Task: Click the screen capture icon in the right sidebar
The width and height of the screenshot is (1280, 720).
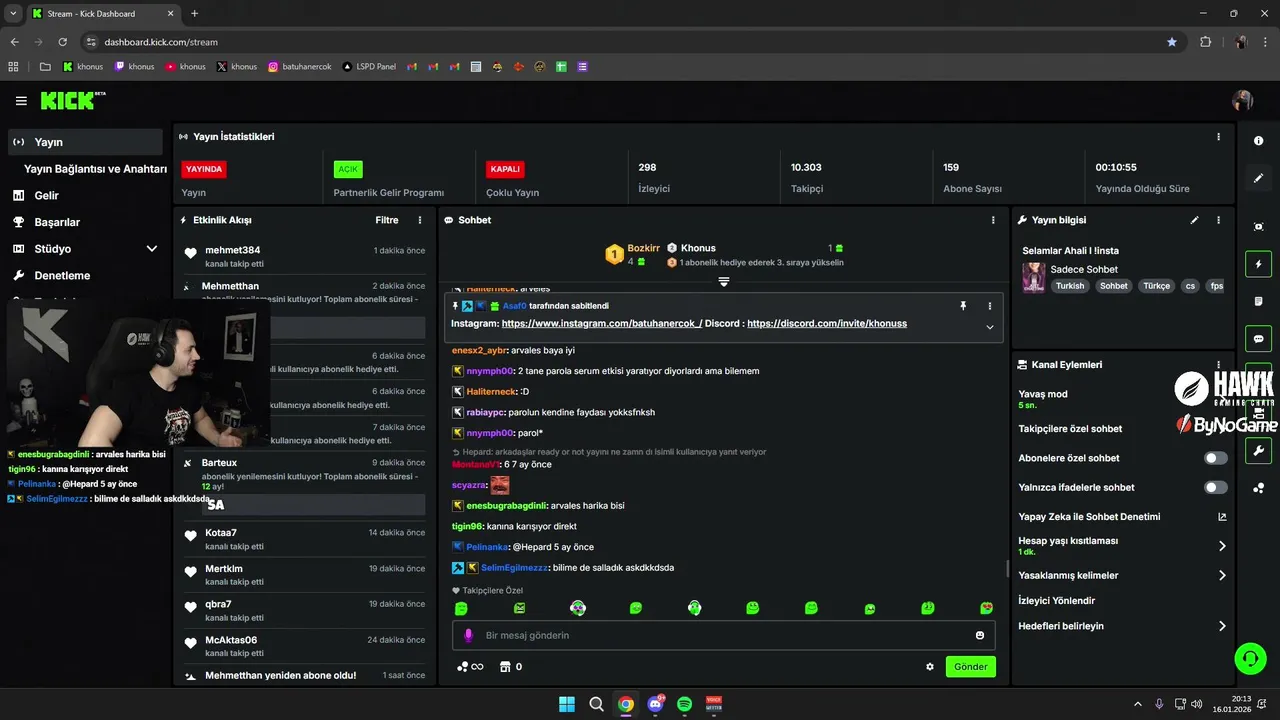Action: 1258,227
